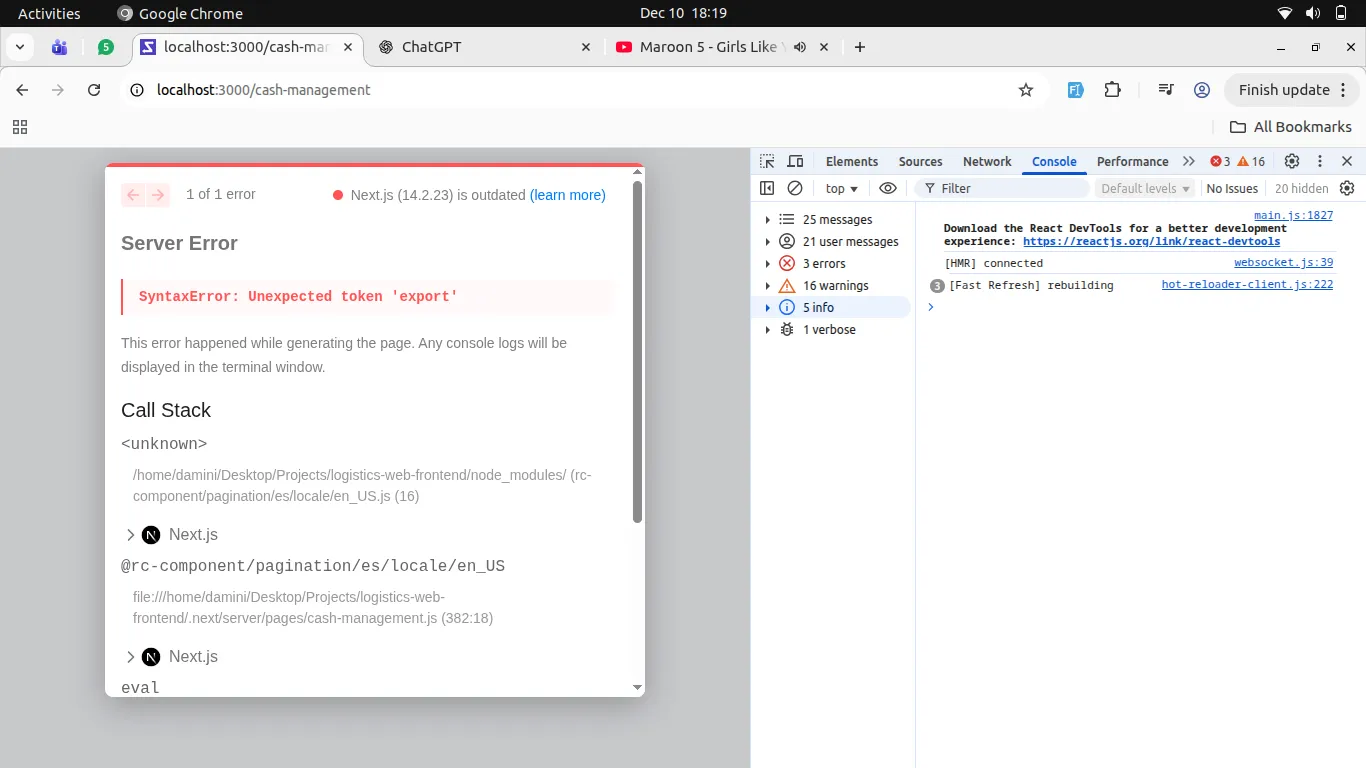Close the ChatGPT tab
Viewport: 1366px width, 768px height.
(x=586, y=47)
